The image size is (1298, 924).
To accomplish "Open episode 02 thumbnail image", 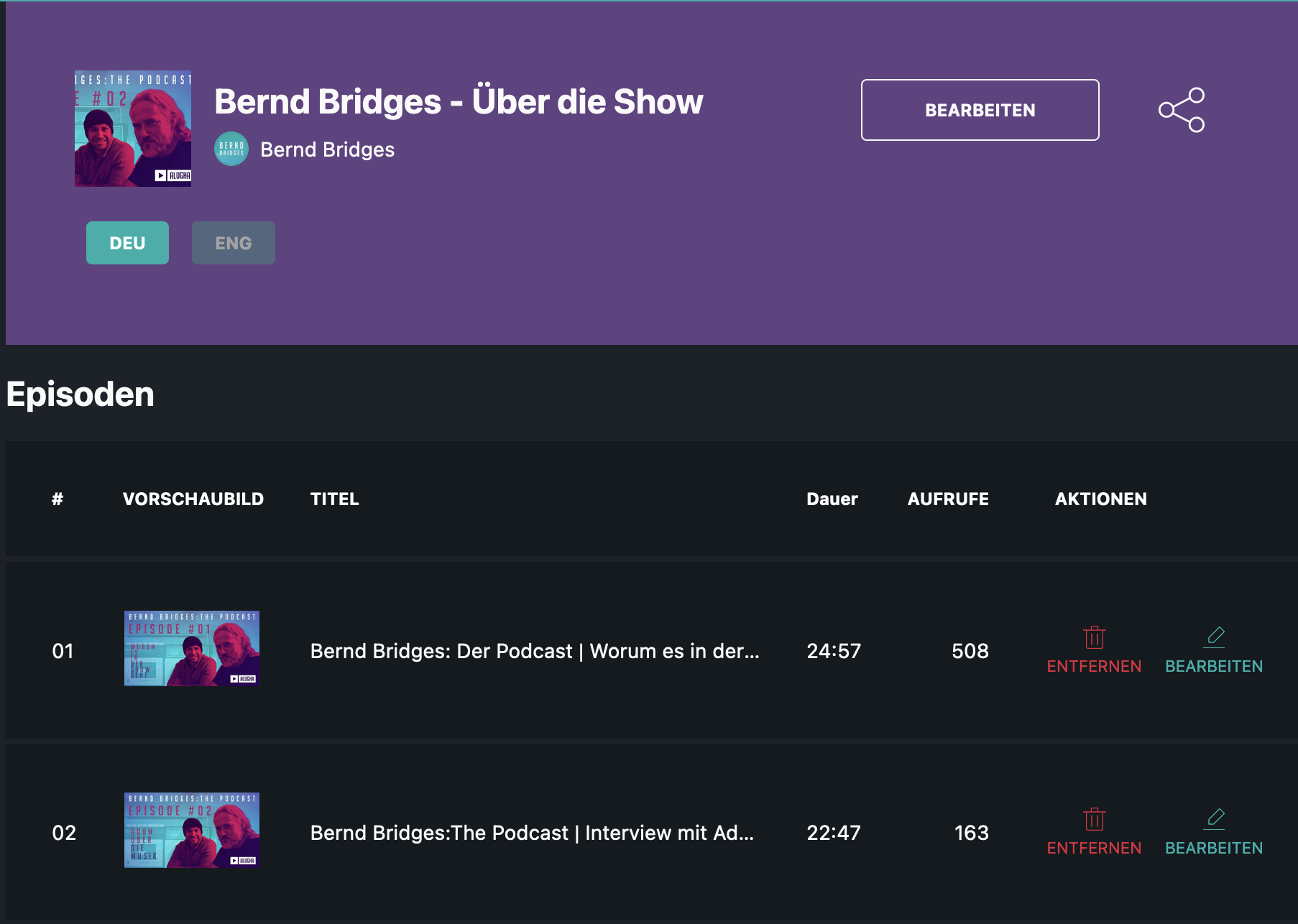I will 191,830.
